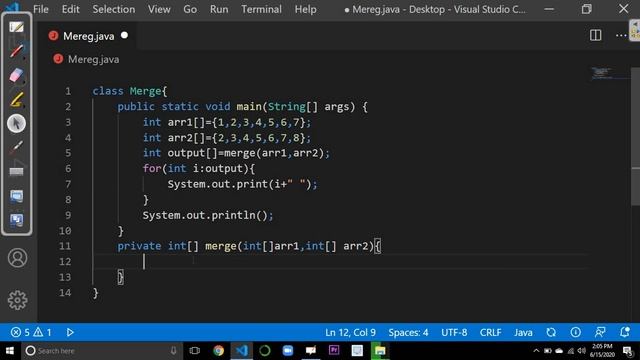Open the Windows action center
This screenshot has height=360, width=640.
(x=629, y=351)
